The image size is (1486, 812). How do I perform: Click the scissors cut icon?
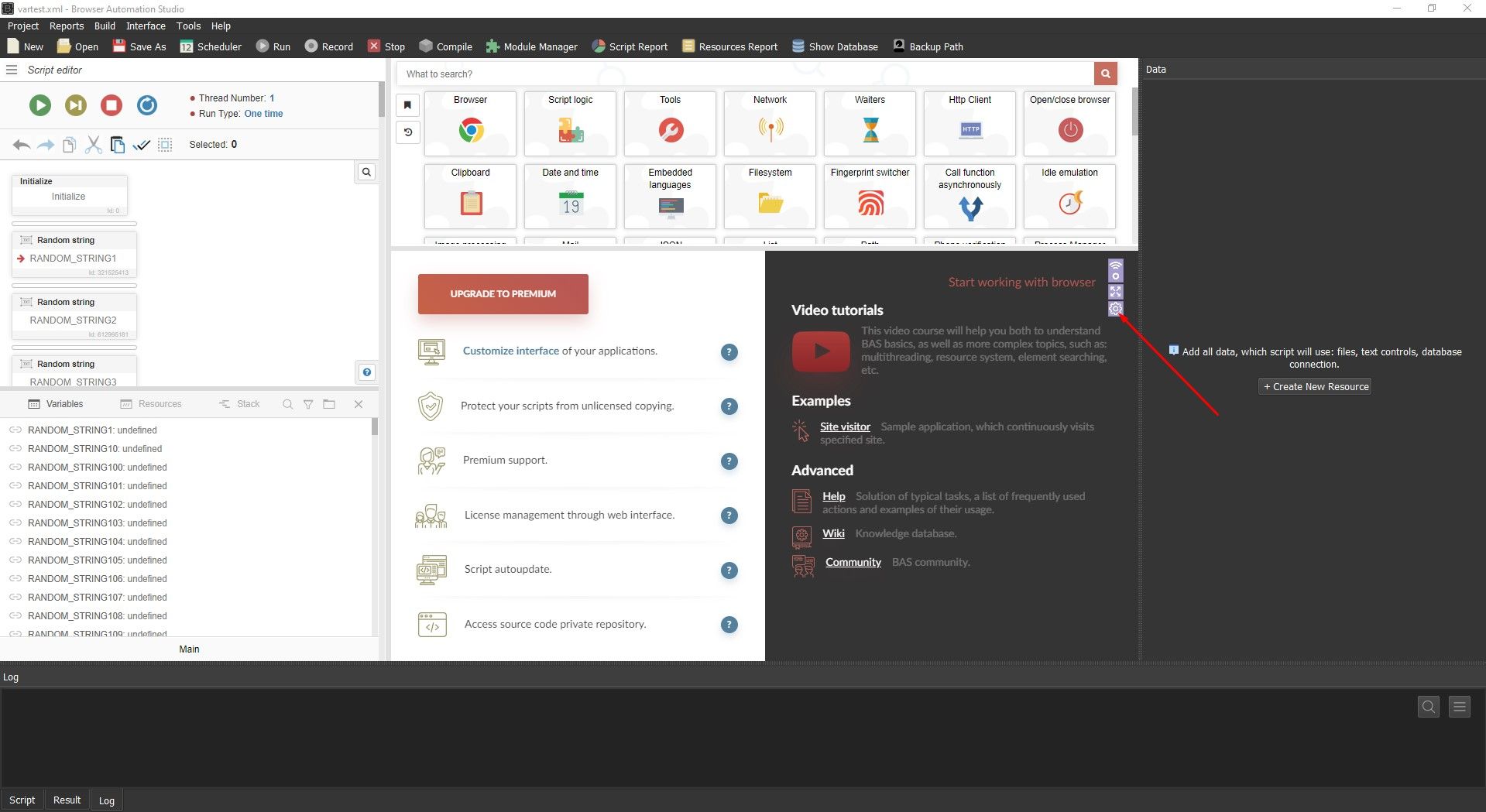(94, 145)
